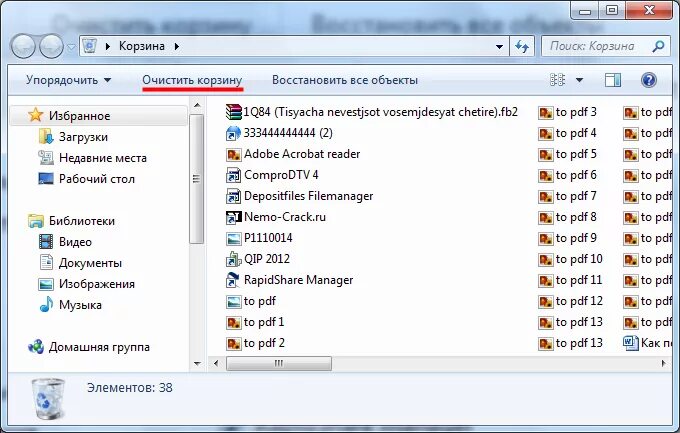
Task: Select QIP 2012 shortcut
Action: [258, 259]
